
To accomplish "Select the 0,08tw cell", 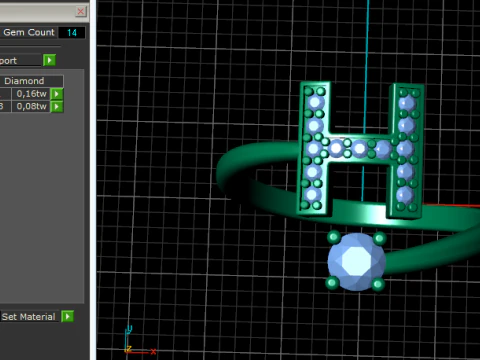I will (31, 107).
